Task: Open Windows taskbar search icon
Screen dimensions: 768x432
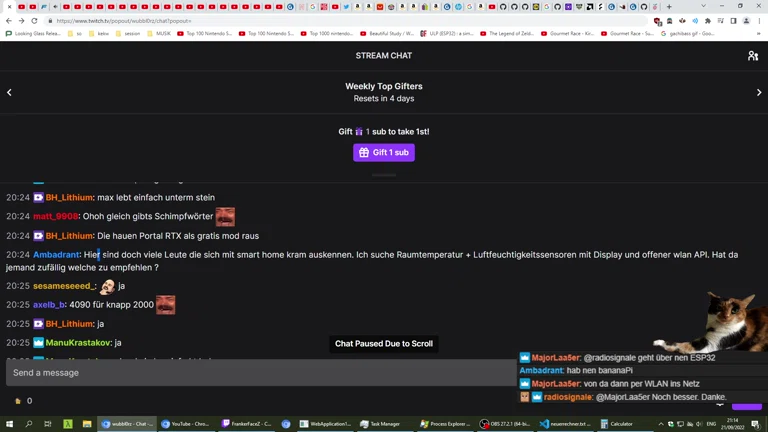Action: pos(28,424)
